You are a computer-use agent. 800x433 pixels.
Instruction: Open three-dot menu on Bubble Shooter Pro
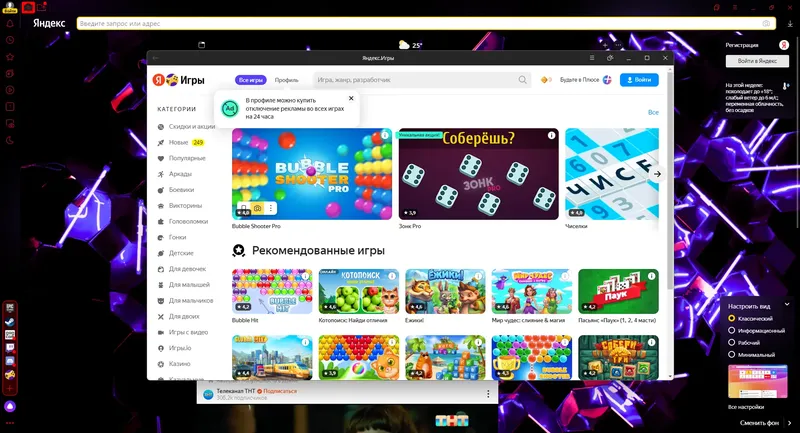tap(271, 208)
